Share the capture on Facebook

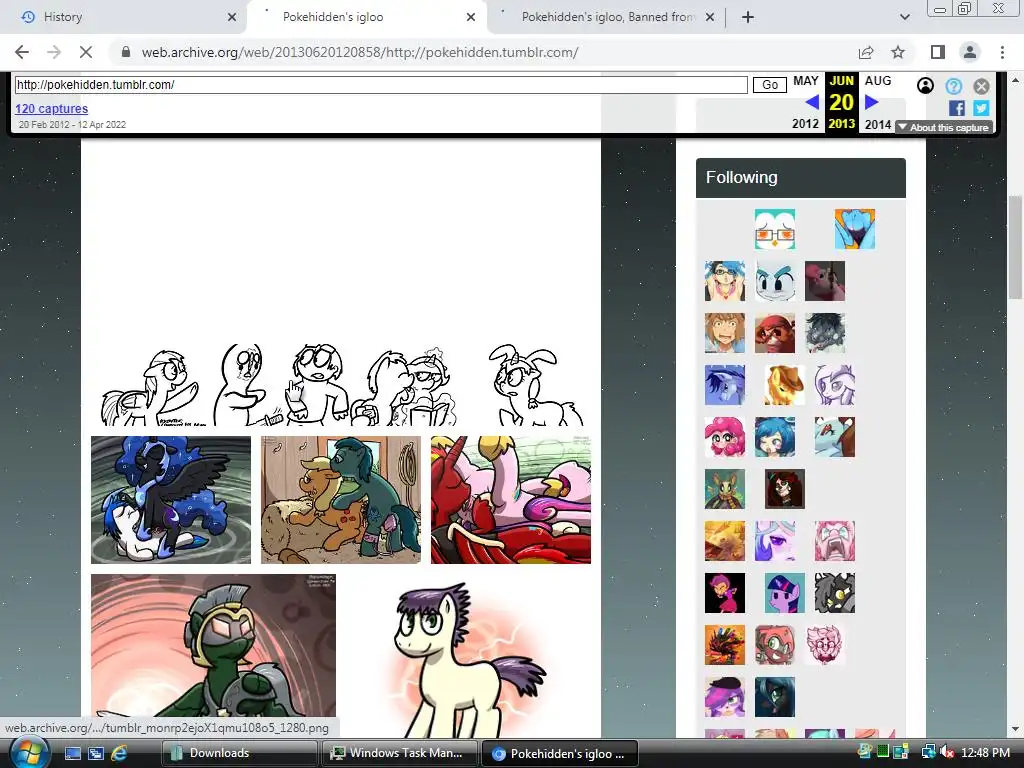[x=957, y=108]
